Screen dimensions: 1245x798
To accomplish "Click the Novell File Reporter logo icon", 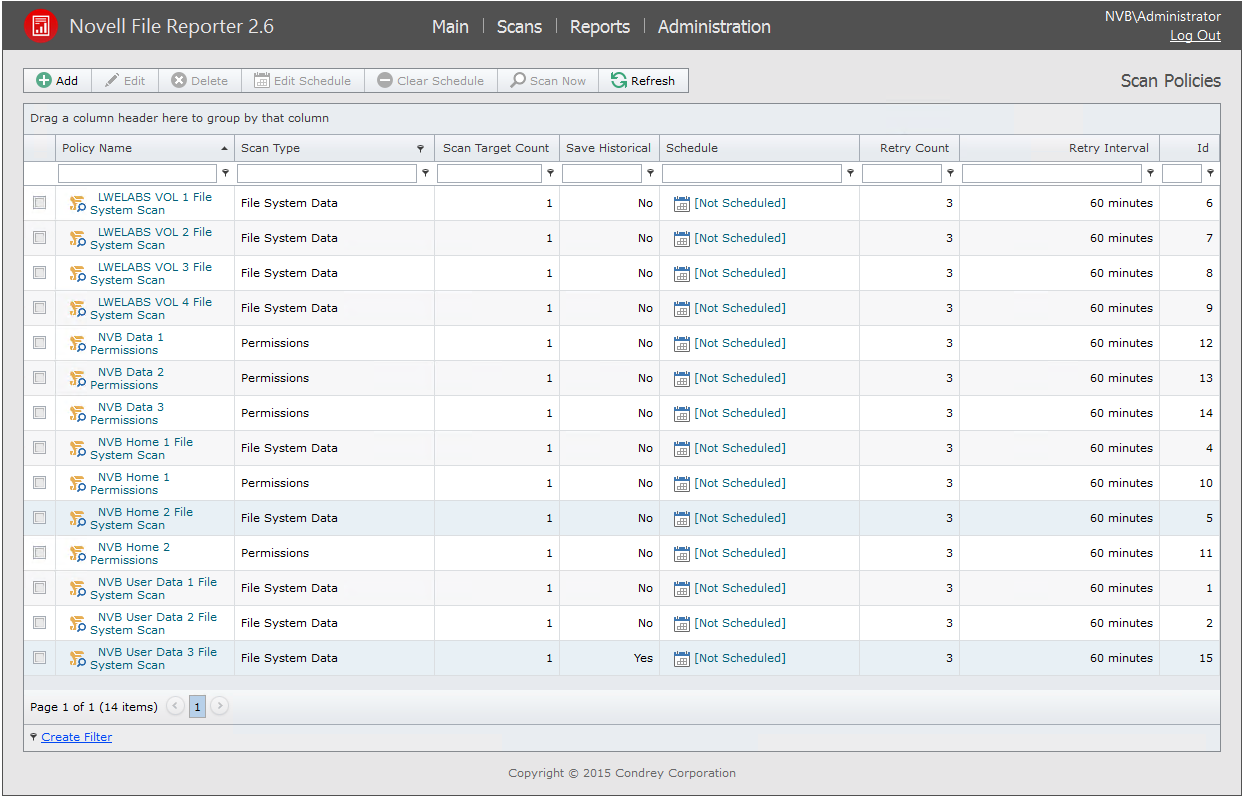I will (x=40, y=26).
